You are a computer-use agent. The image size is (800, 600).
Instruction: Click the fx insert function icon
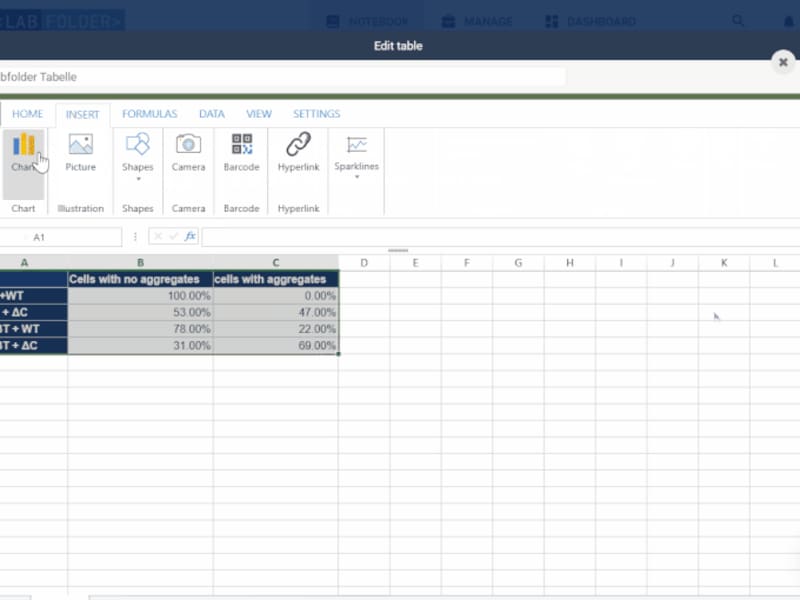[x=190, y=236]
